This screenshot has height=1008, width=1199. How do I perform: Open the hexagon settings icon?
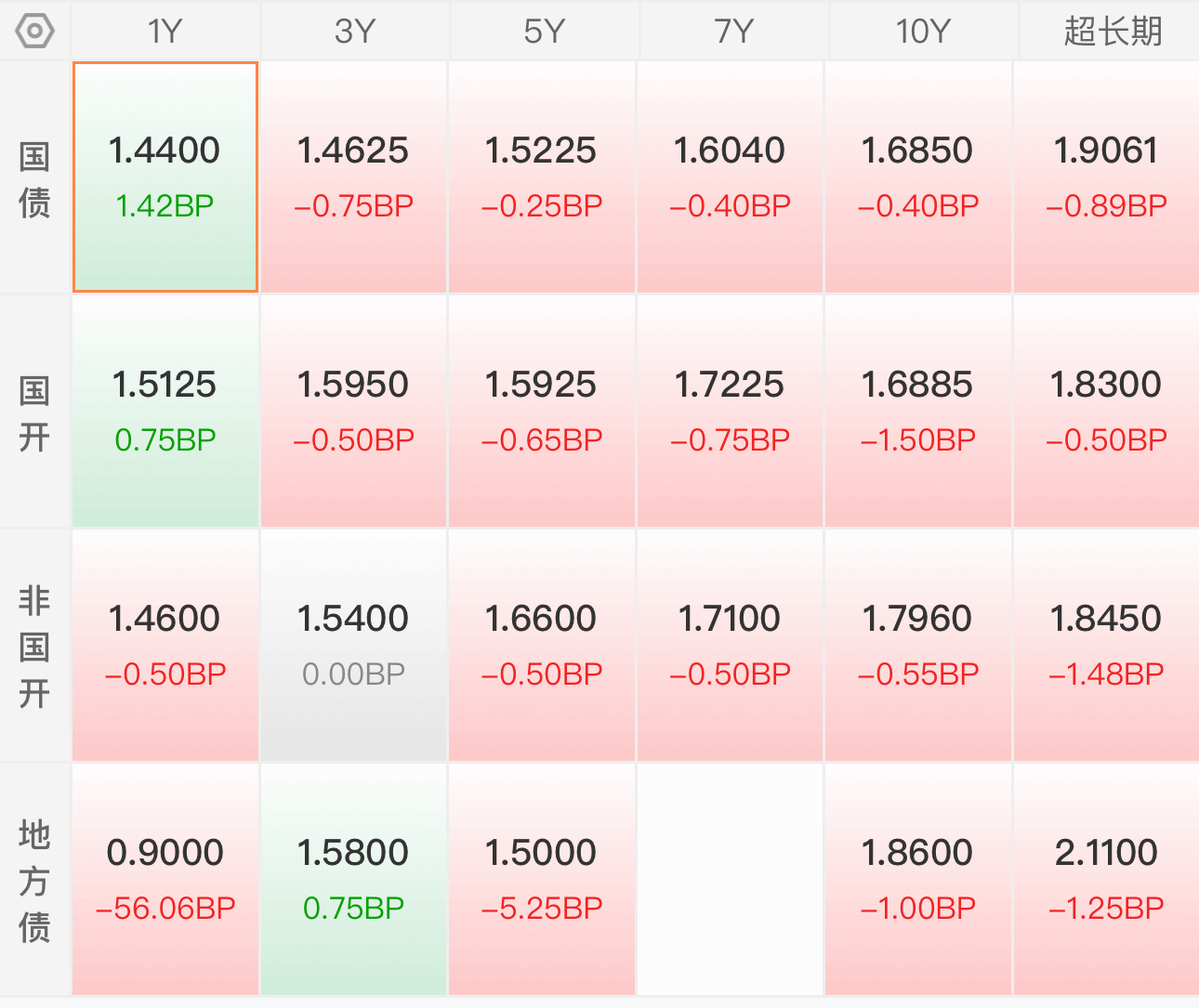pos(34,31)
